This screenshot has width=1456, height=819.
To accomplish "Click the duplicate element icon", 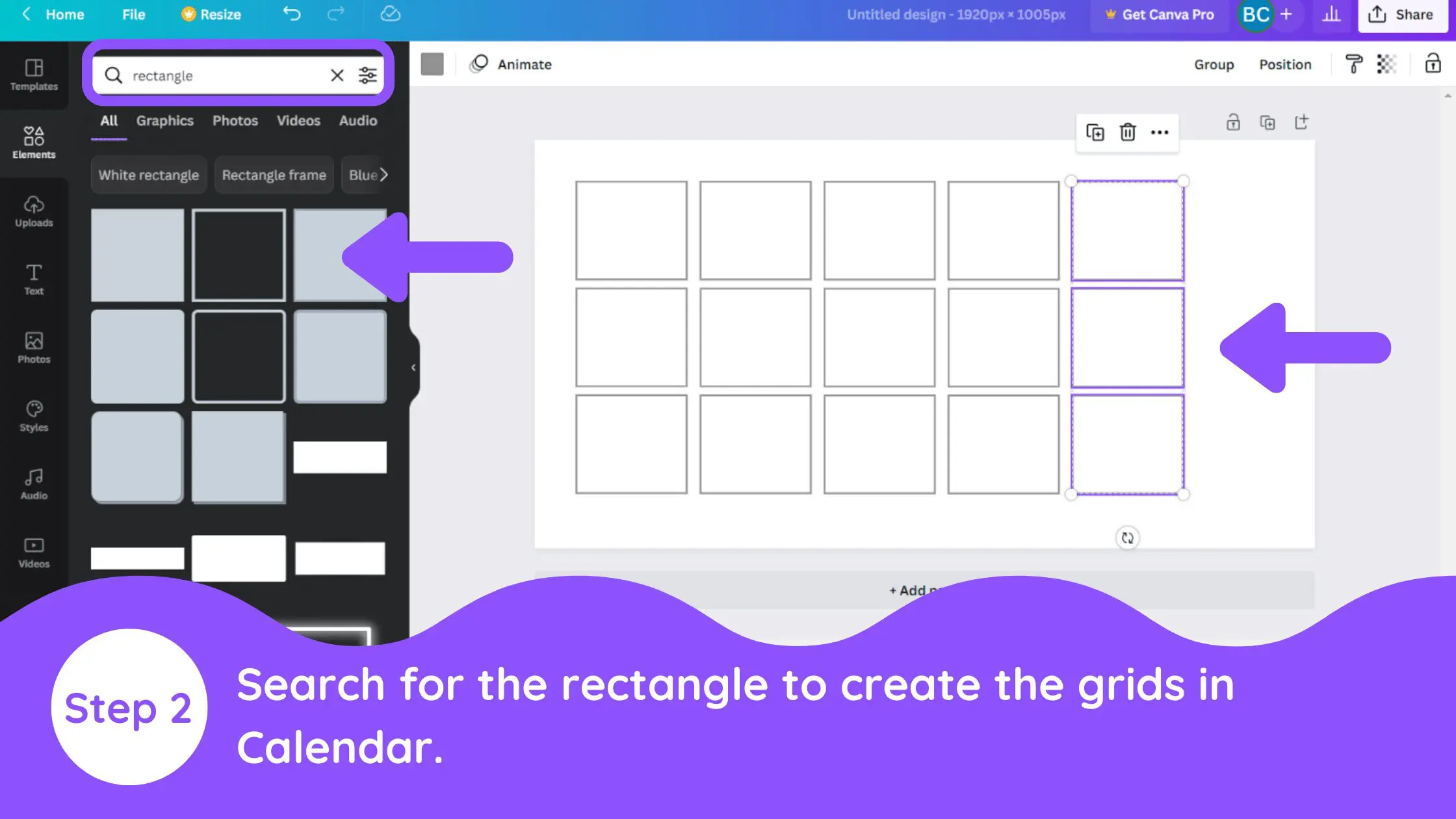I will tap(1095, 131).
